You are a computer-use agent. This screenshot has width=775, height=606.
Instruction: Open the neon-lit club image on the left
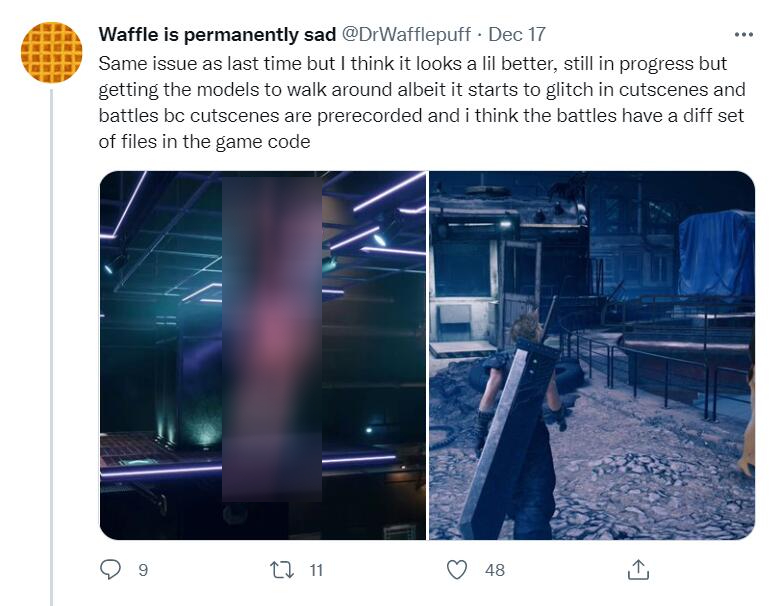click(263, 355)
